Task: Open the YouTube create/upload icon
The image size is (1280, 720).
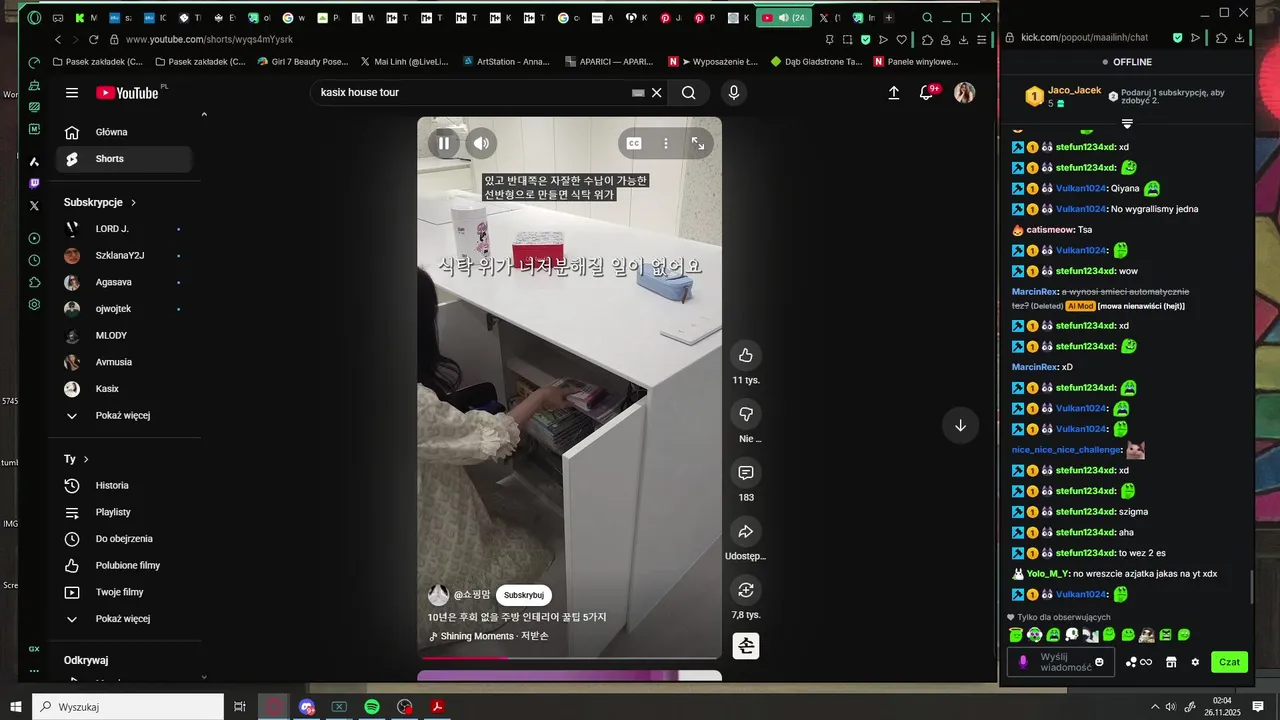Action: (894, 93)
